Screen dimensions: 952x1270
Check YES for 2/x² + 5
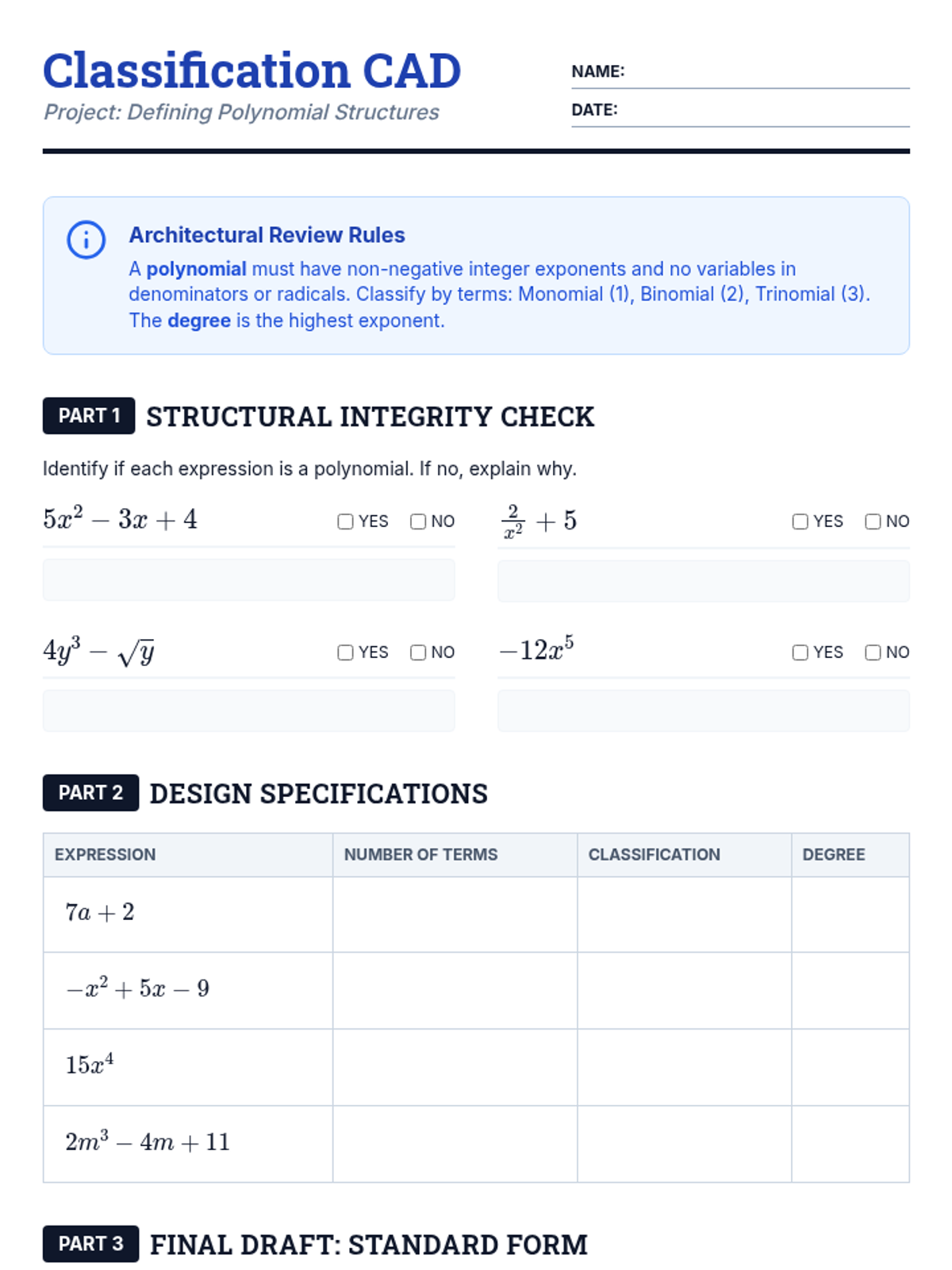coord(800,521)
